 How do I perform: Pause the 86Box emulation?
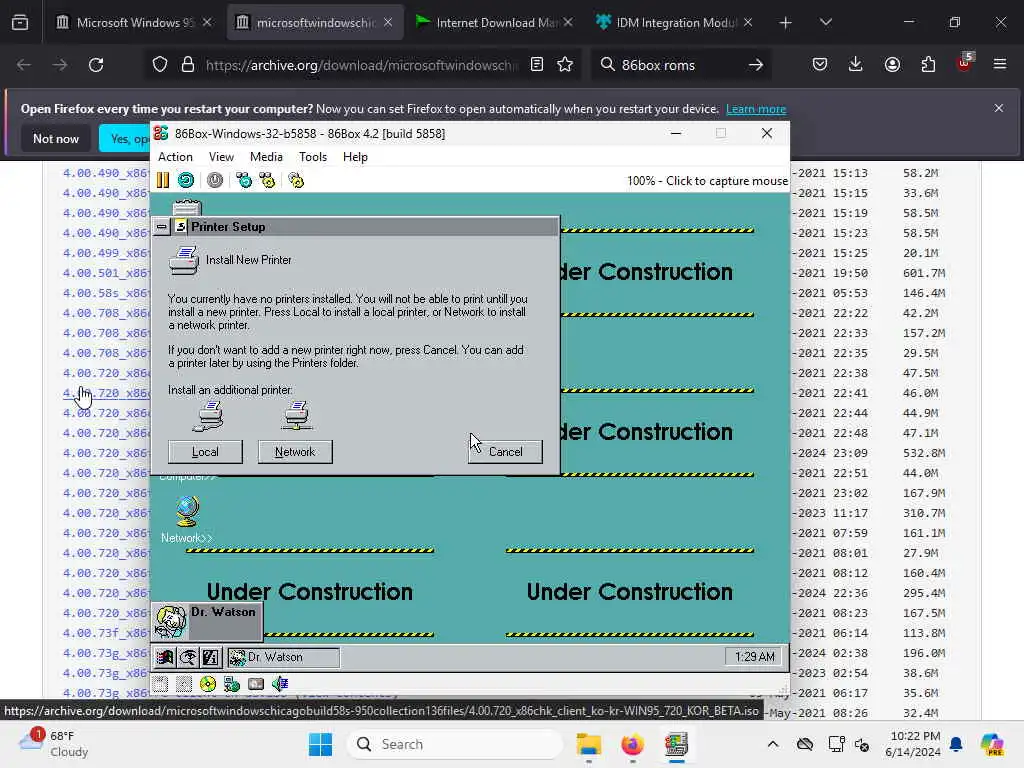click(163, 180)
